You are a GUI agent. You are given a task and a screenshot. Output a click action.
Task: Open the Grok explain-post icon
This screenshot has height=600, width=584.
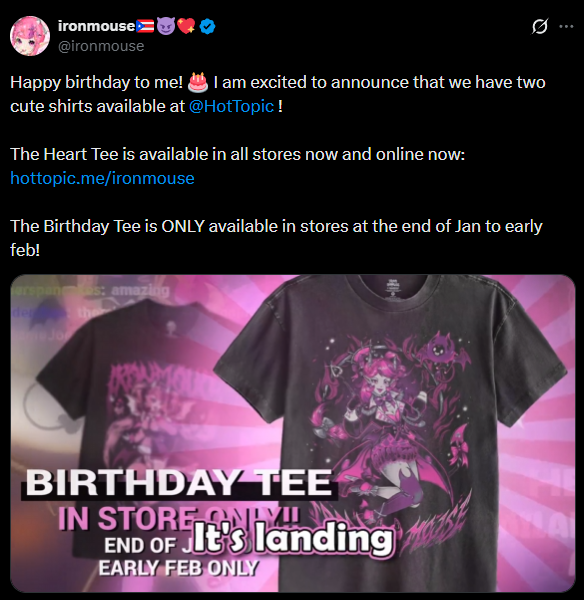click(x=540, y=26)
